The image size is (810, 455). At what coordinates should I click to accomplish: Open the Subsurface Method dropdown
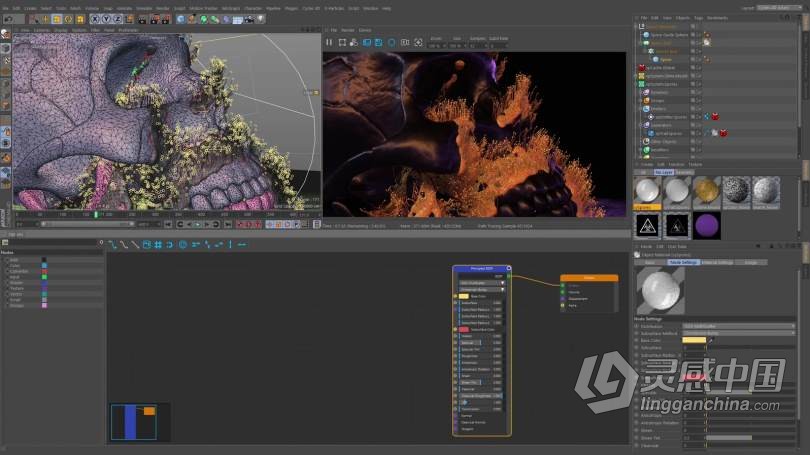[739, 333]
